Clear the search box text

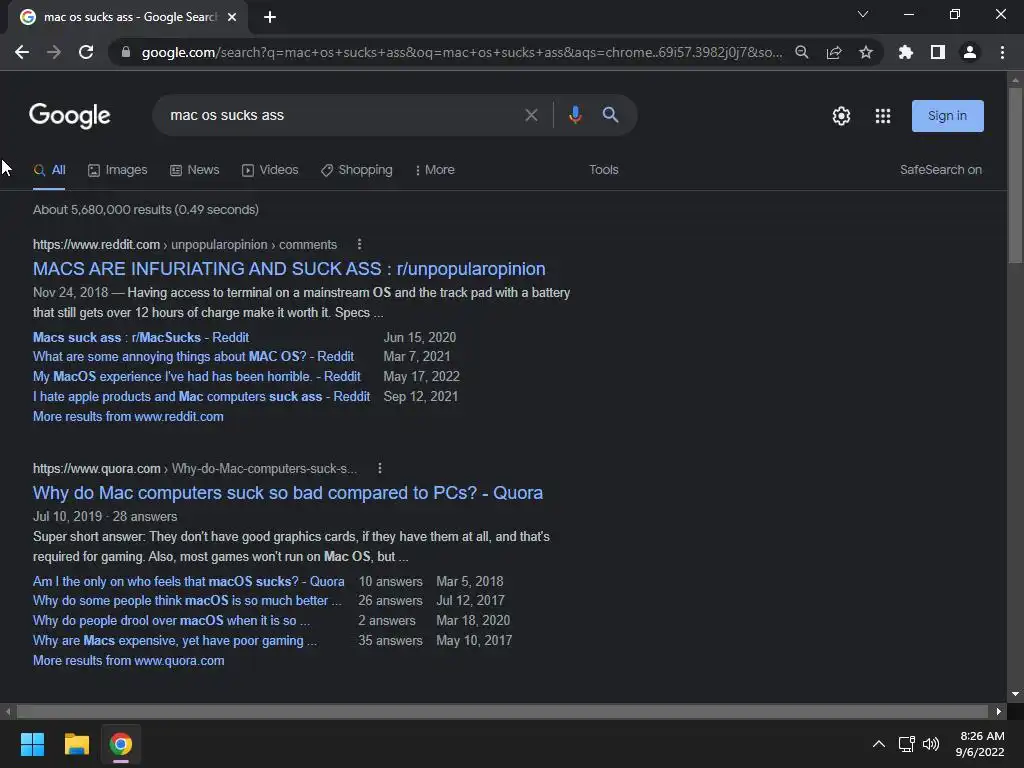pos(532,115)
